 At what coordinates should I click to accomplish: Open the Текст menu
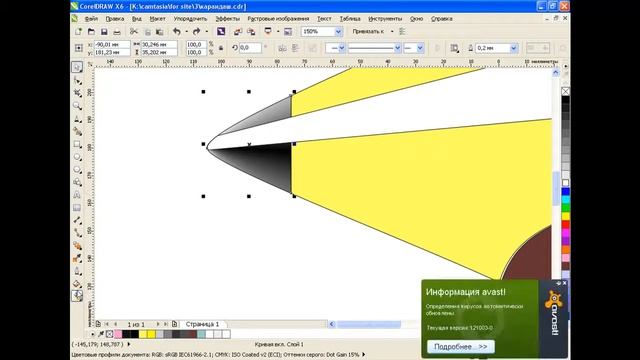click(x=324, y=19)
